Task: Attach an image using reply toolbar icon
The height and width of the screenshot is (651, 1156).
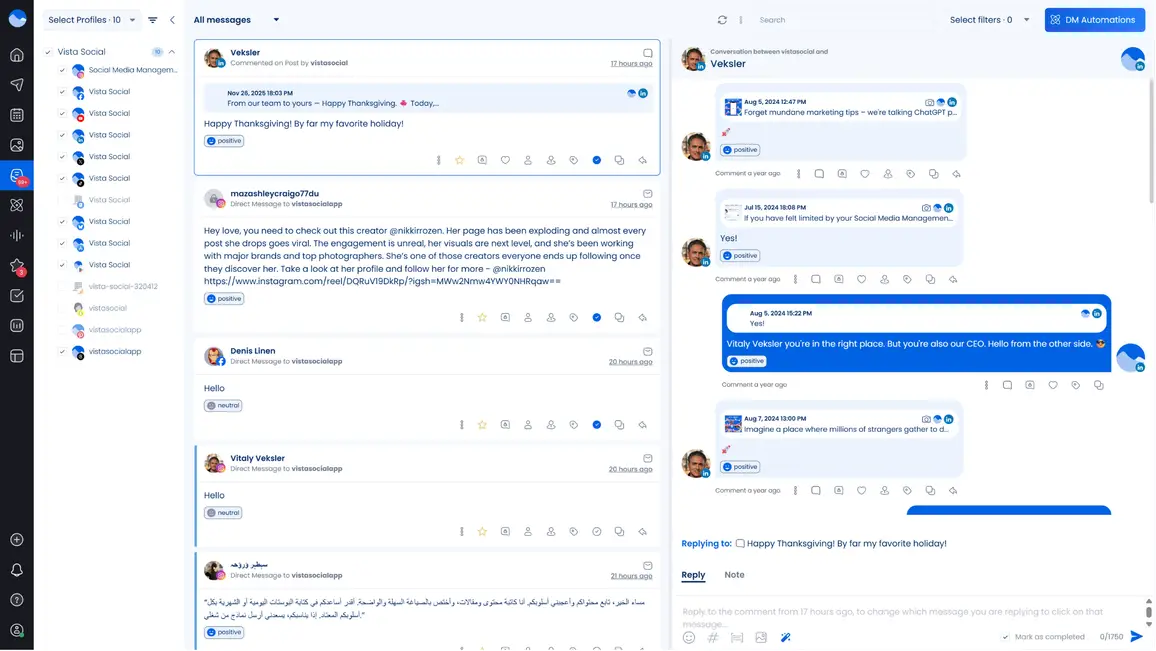Action: (x=761, y=637)
